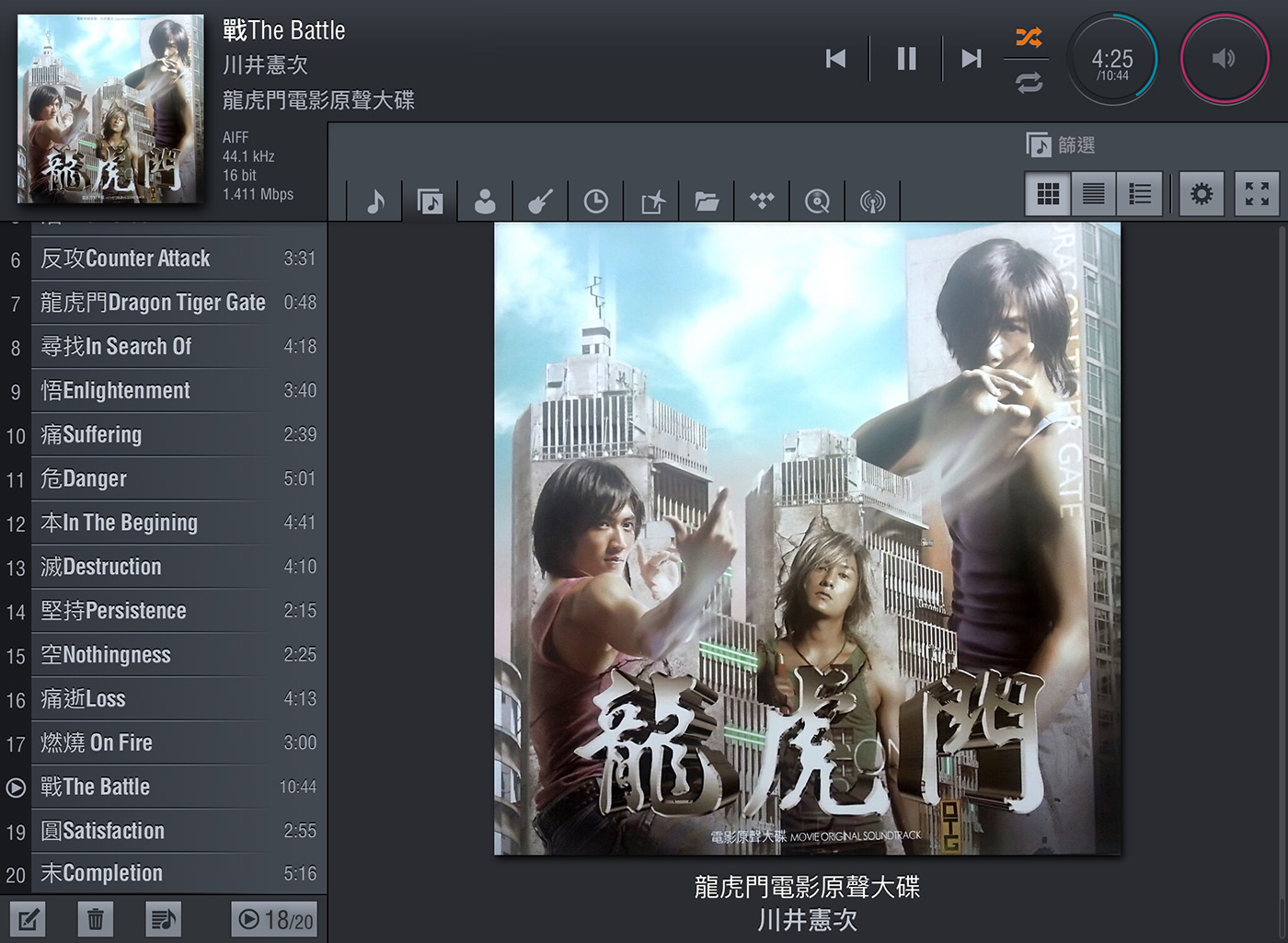Mute the volume speaker dial
Screen dimensions: 1288x943
coord(1224,59)
